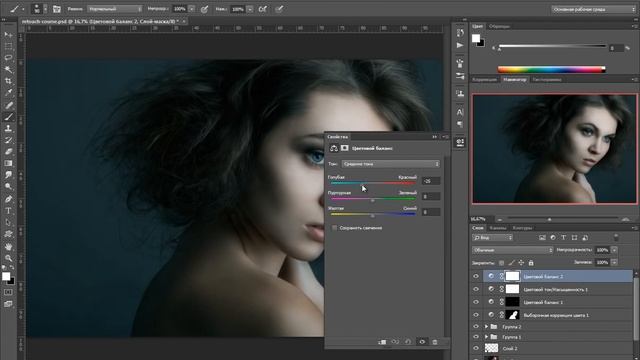Open the layer fill slider arrow
The width and height of the screenshot is (640, 360).
click(614, 262)
